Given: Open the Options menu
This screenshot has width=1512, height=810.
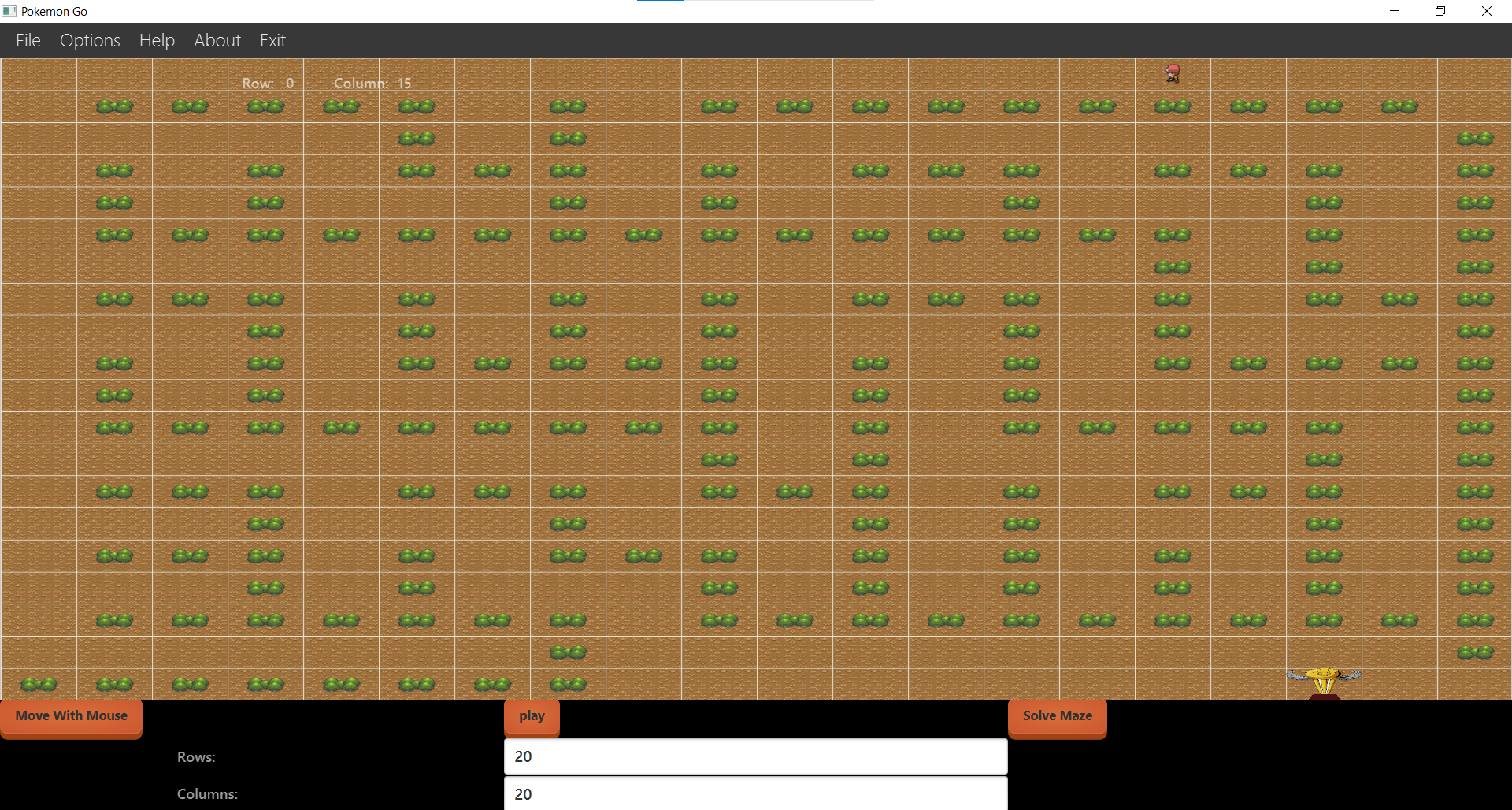Looking at the screenshot, I should coord(89,40).
